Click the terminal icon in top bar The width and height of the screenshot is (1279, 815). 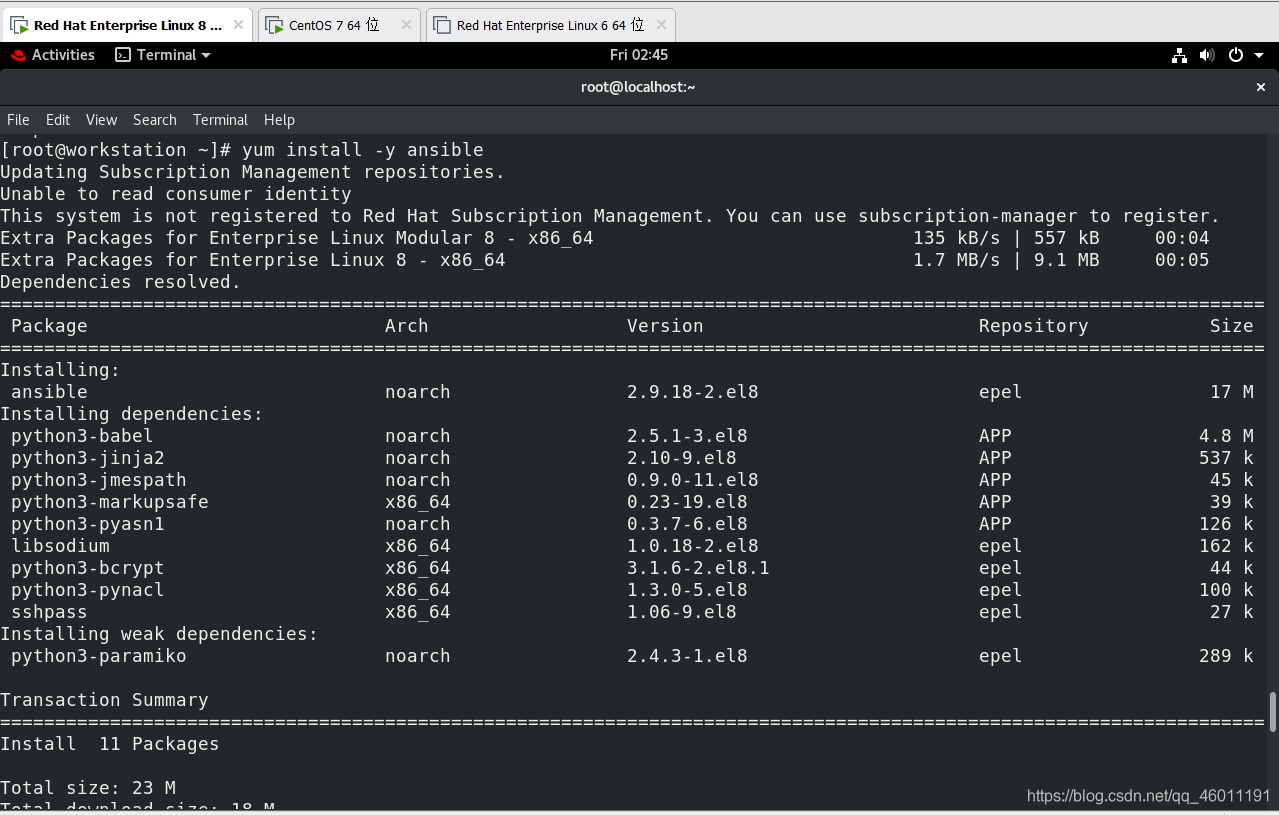pyautogui.click(x=123, y=55)
